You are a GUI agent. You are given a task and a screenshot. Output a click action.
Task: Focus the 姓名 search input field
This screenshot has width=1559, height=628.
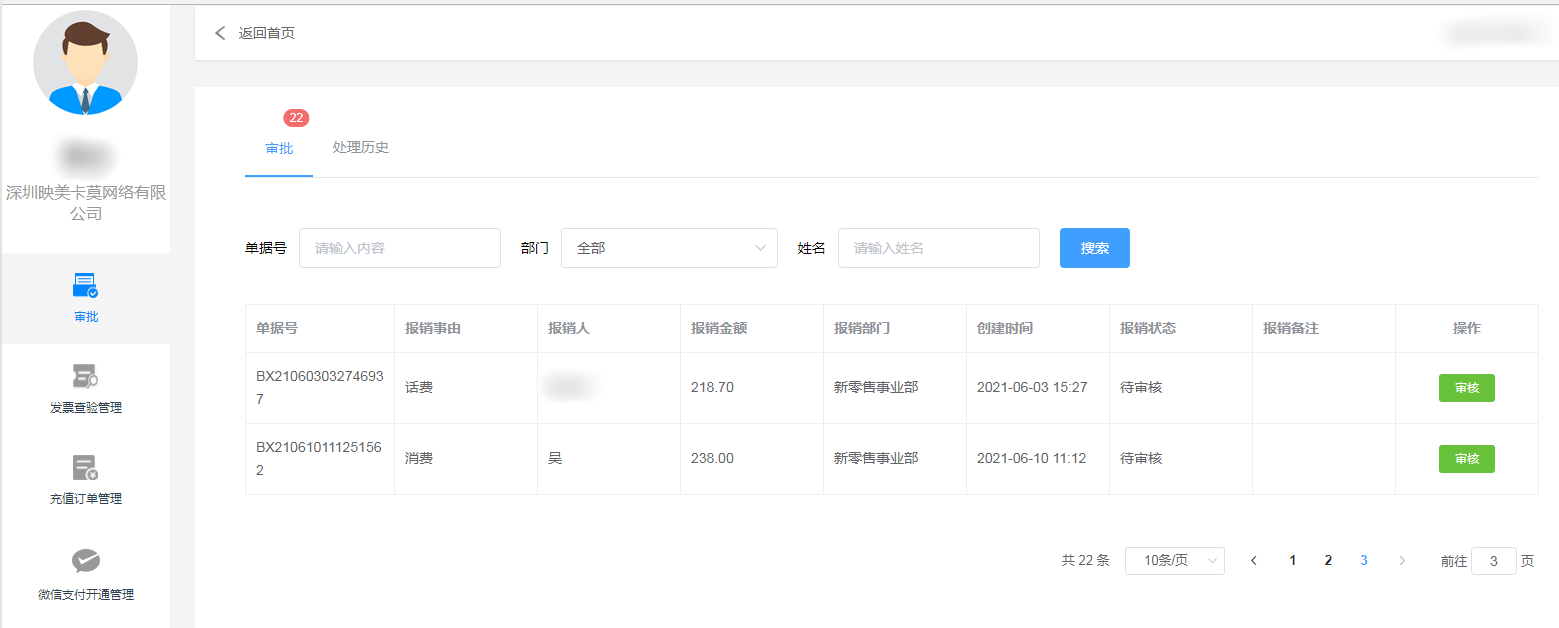[938, 248]
